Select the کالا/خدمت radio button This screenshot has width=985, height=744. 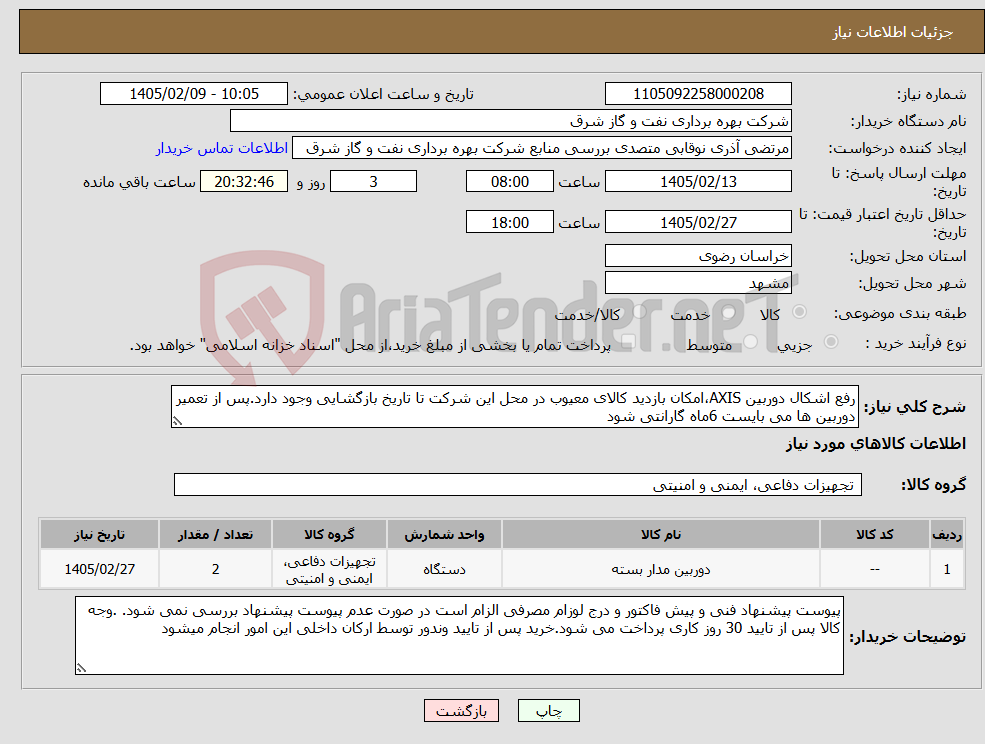pos(639,312)
